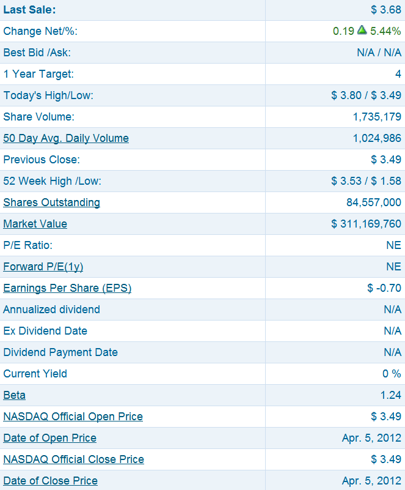Select the Change Net/% label
Image resolution: width=405 pixels, height=490 pixels.
pos(40,31)
